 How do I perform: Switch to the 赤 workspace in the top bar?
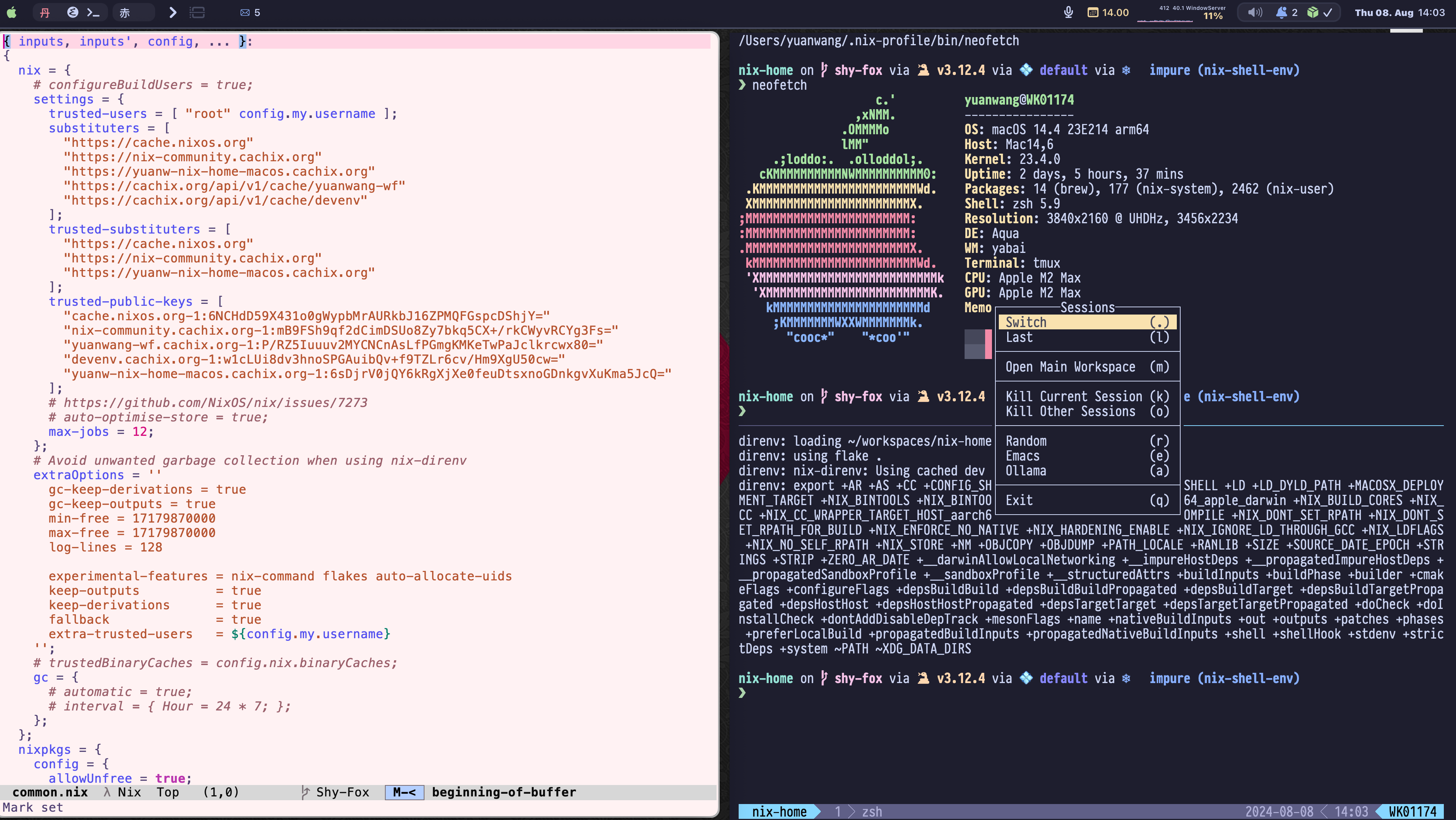[124, 13]
